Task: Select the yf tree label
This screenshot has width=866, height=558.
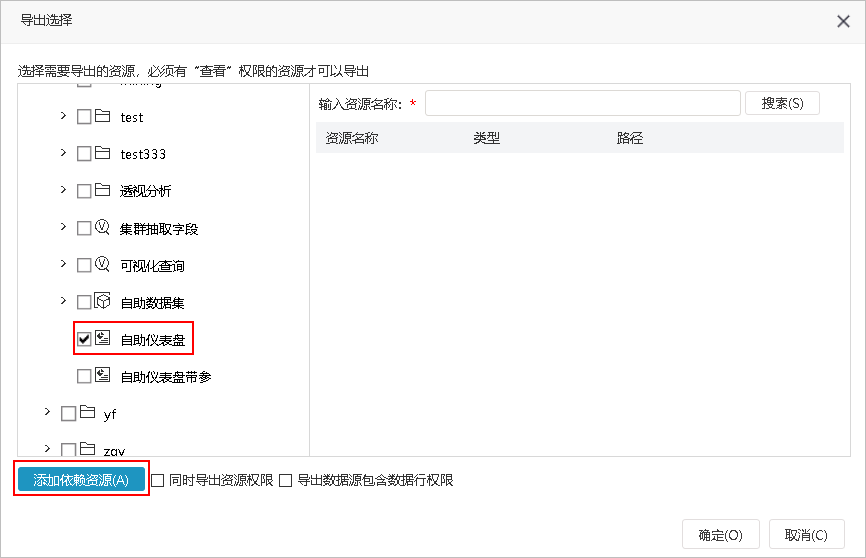Action: 110,414
